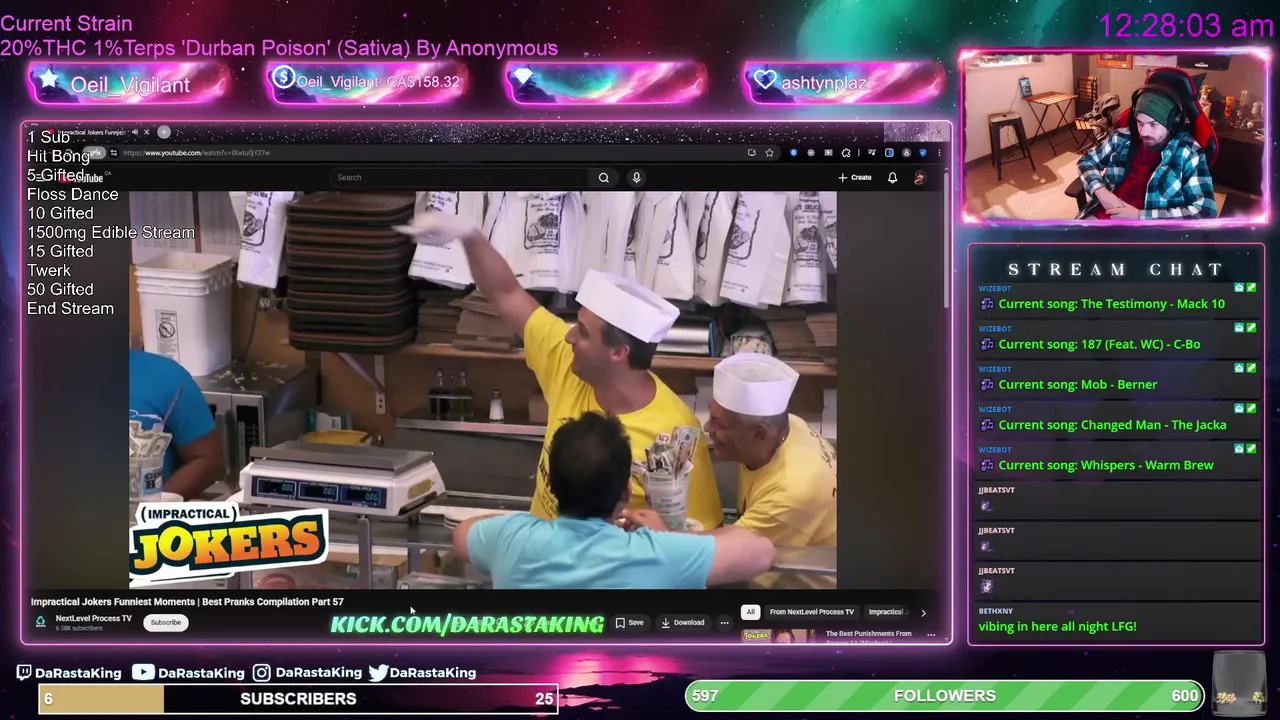Image resolution: width=1280 pixels, height=720 pixels.
Task: Close the Impractical Jokers browser tab
Action: tap(146, 132)
